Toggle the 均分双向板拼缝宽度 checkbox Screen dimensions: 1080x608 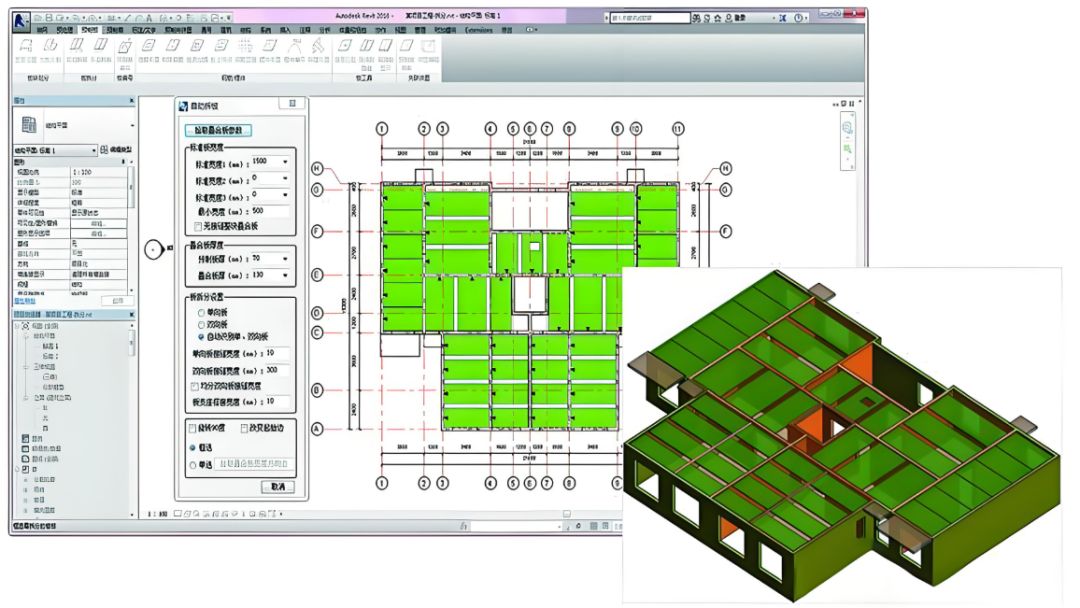[x=195, y=386]
